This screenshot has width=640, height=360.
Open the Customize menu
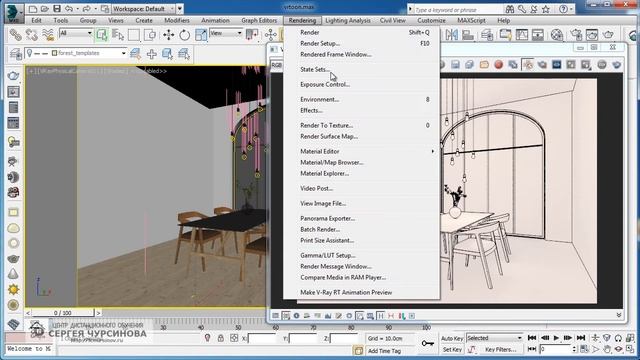pos(431,20)
